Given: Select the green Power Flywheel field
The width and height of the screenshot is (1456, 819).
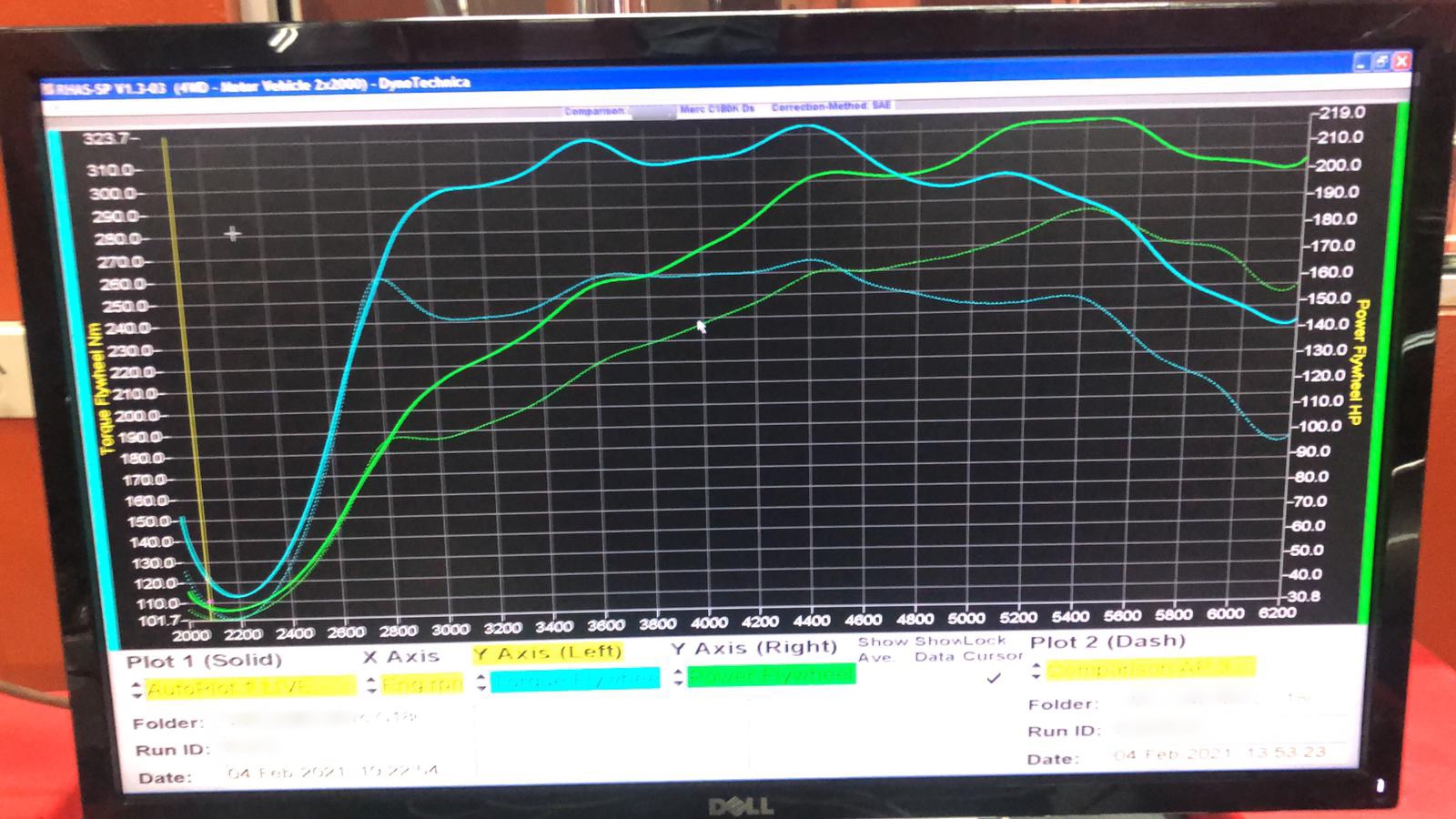Looking at the screenshot, I should click(772, 675).
